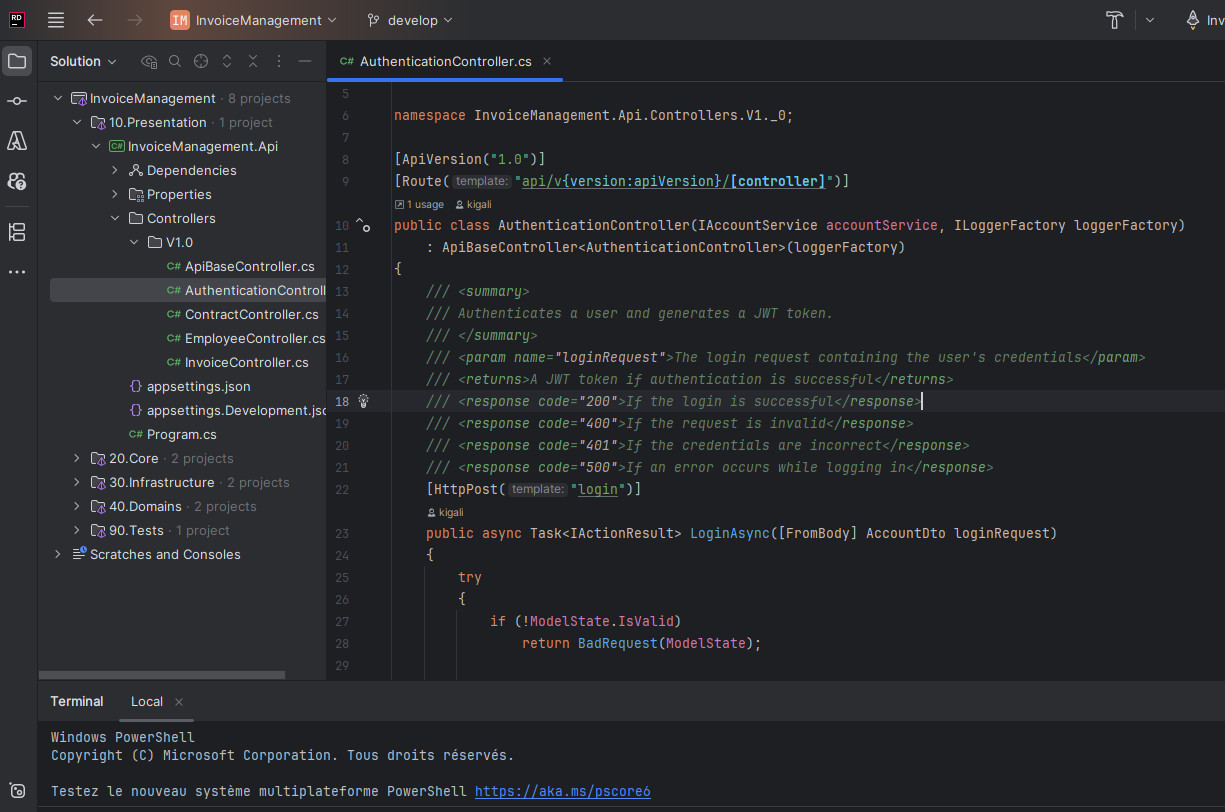Screen dimensions: 1225x812
Task: Click the rocket run configuration icon
Action: (1193, 20)
